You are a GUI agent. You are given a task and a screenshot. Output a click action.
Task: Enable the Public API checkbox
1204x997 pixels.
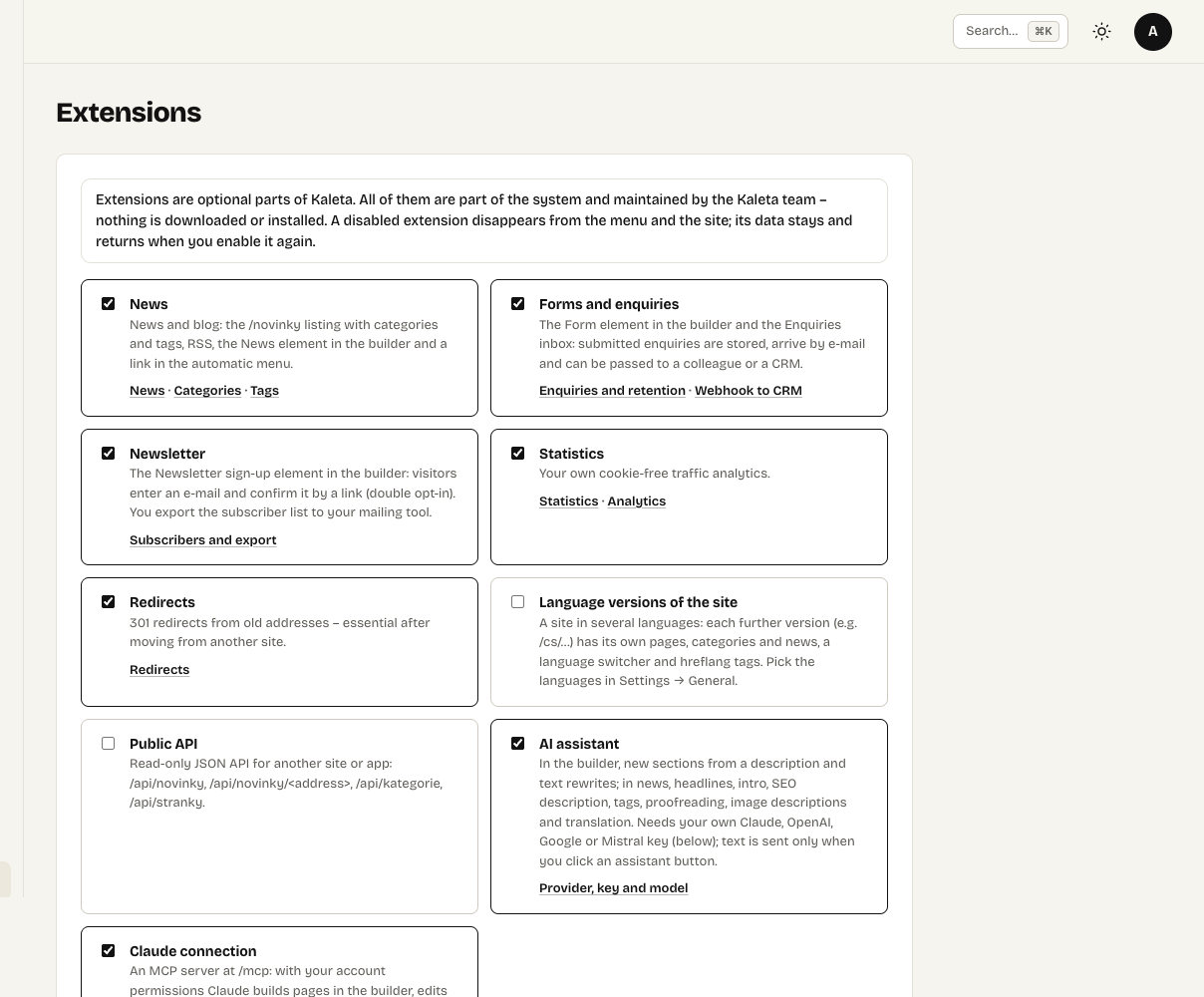pos(108,744)
